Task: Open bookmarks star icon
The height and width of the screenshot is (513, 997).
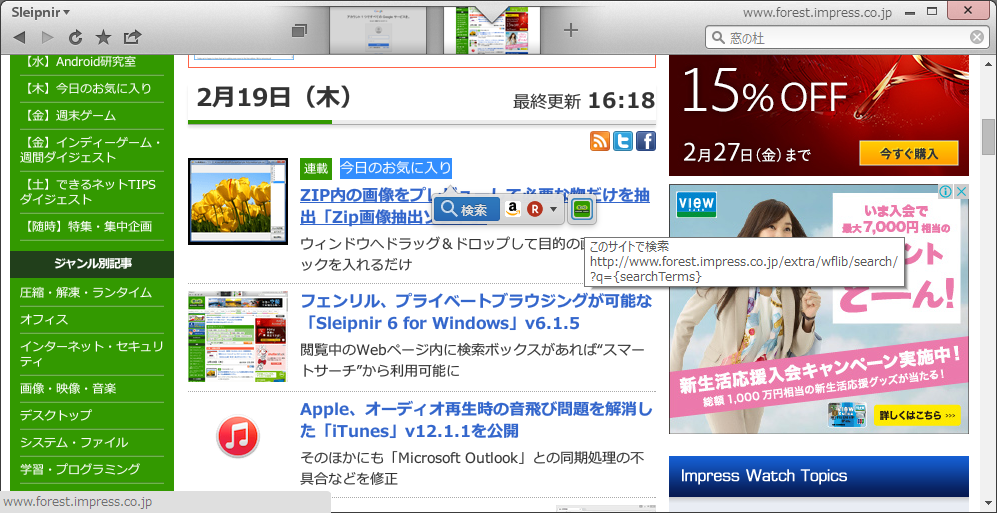Action: click(103, 38)
